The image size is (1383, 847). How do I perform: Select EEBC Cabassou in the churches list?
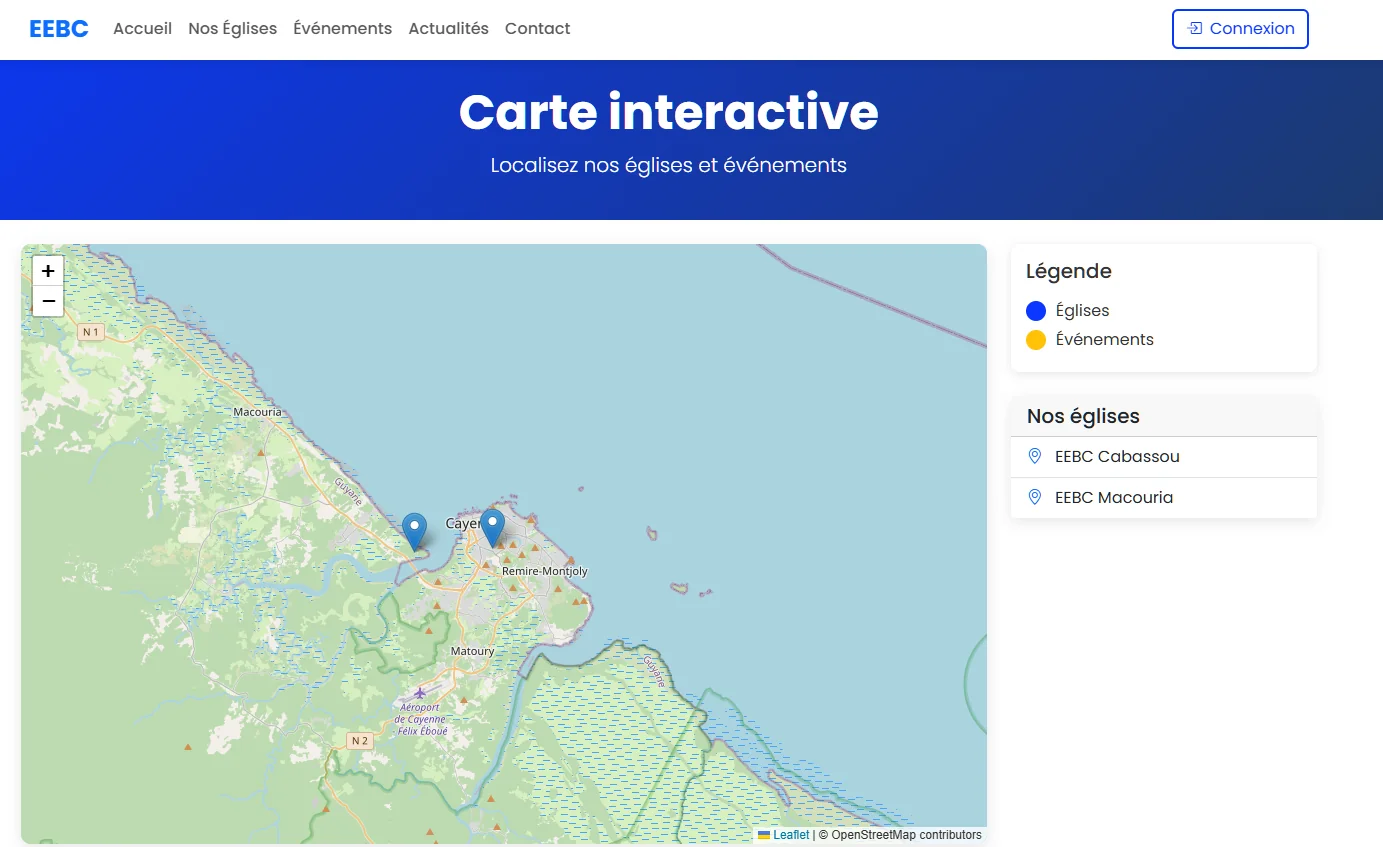tap(1116, 456)
